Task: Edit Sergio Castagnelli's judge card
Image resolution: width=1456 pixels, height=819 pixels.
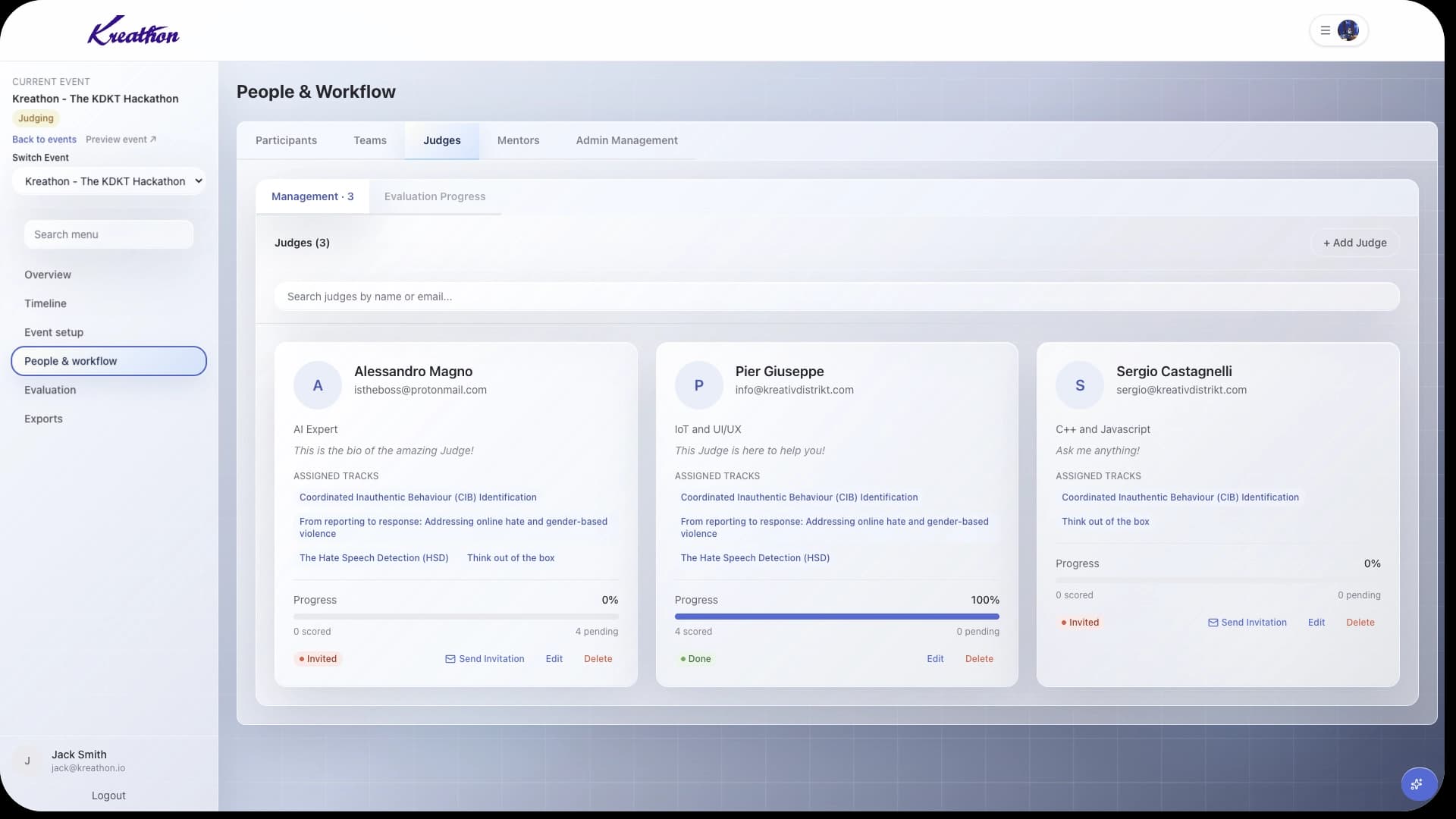Action: 1316,623
